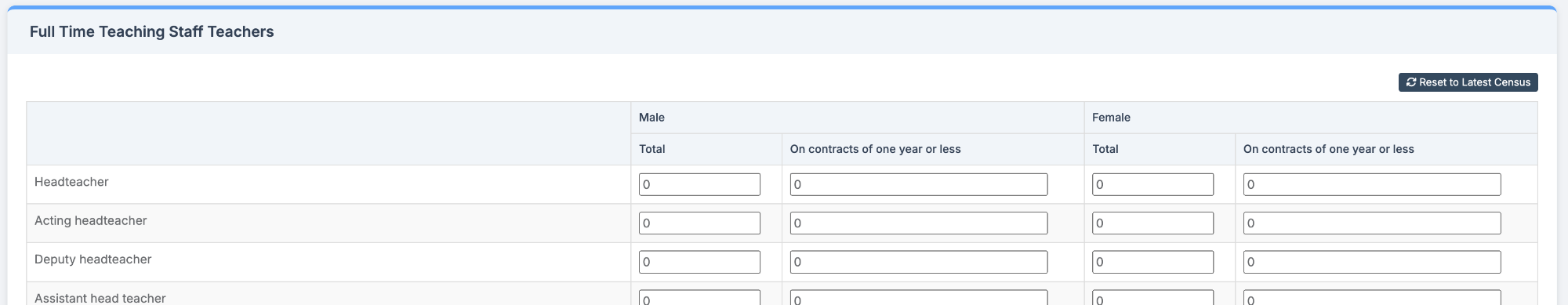Select Headteacher Male Total field
The image size is (1568, 305).
coord(699,184)
